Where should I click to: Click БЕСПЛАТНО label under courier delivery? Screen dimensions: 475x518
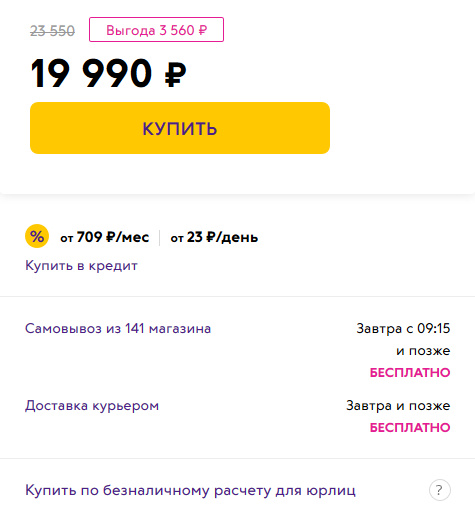click(410, 427)
